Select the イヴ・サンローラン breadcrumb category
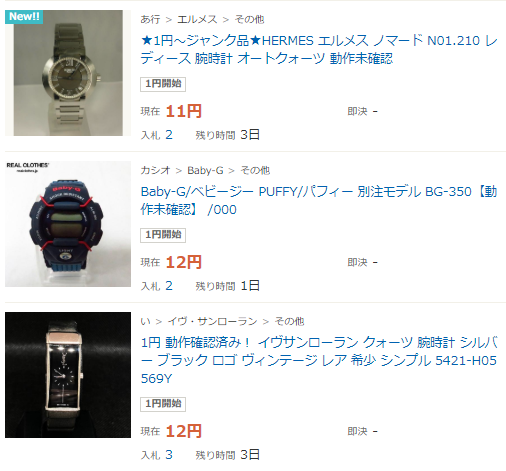 tap(212, 321)
